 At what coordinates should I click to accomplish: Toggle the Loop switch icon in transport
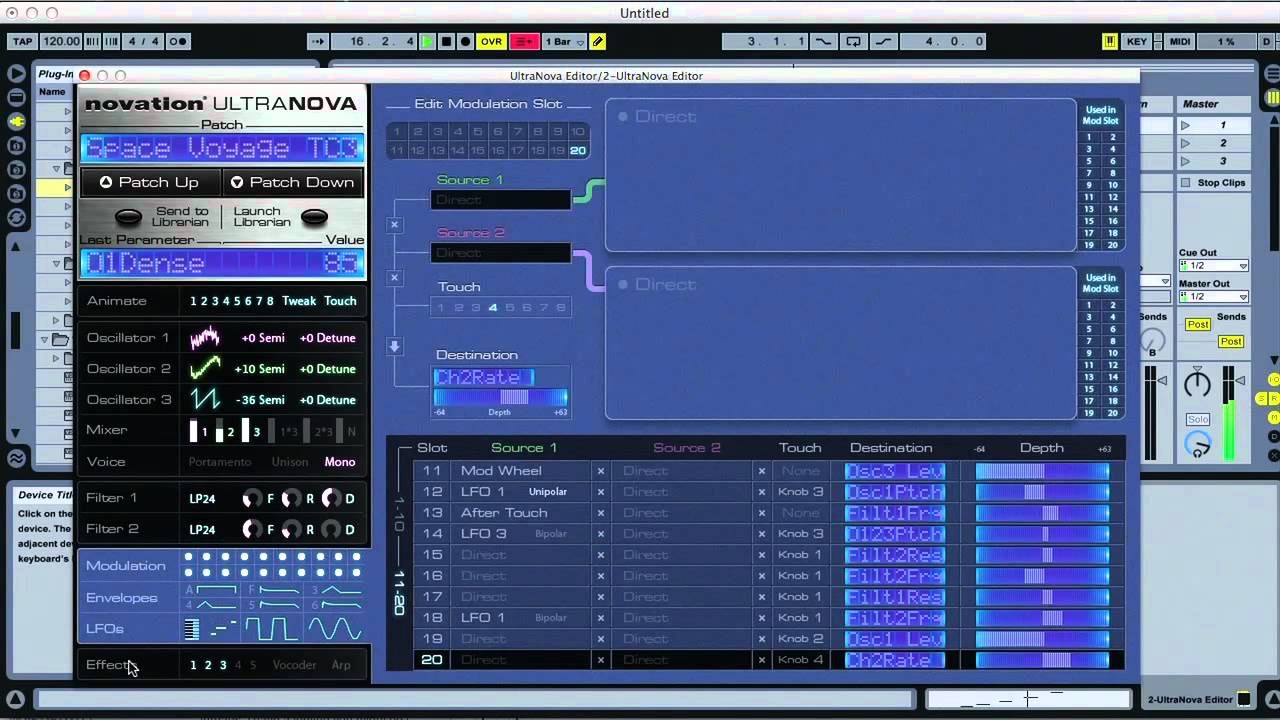(853, 41)
